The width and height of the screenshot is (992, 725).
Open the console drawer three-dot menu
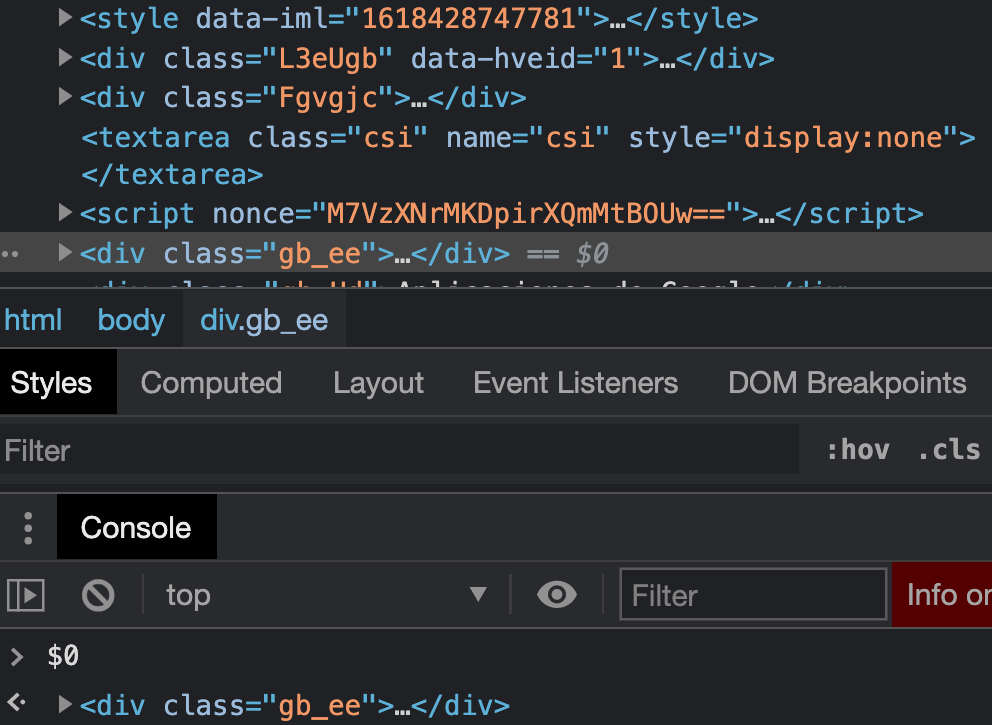click(28, 528)
